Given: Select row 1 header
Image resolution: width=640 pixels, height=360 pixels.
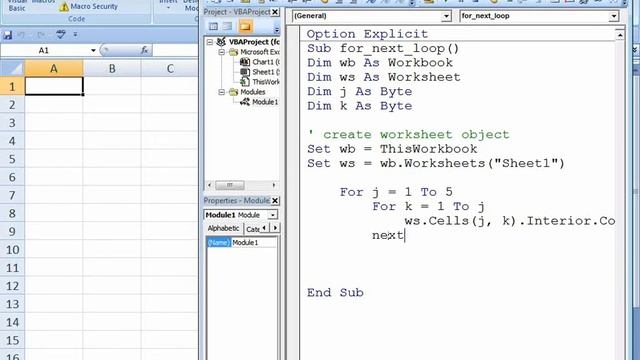Looking at the screenshot, I should [12, 87].
